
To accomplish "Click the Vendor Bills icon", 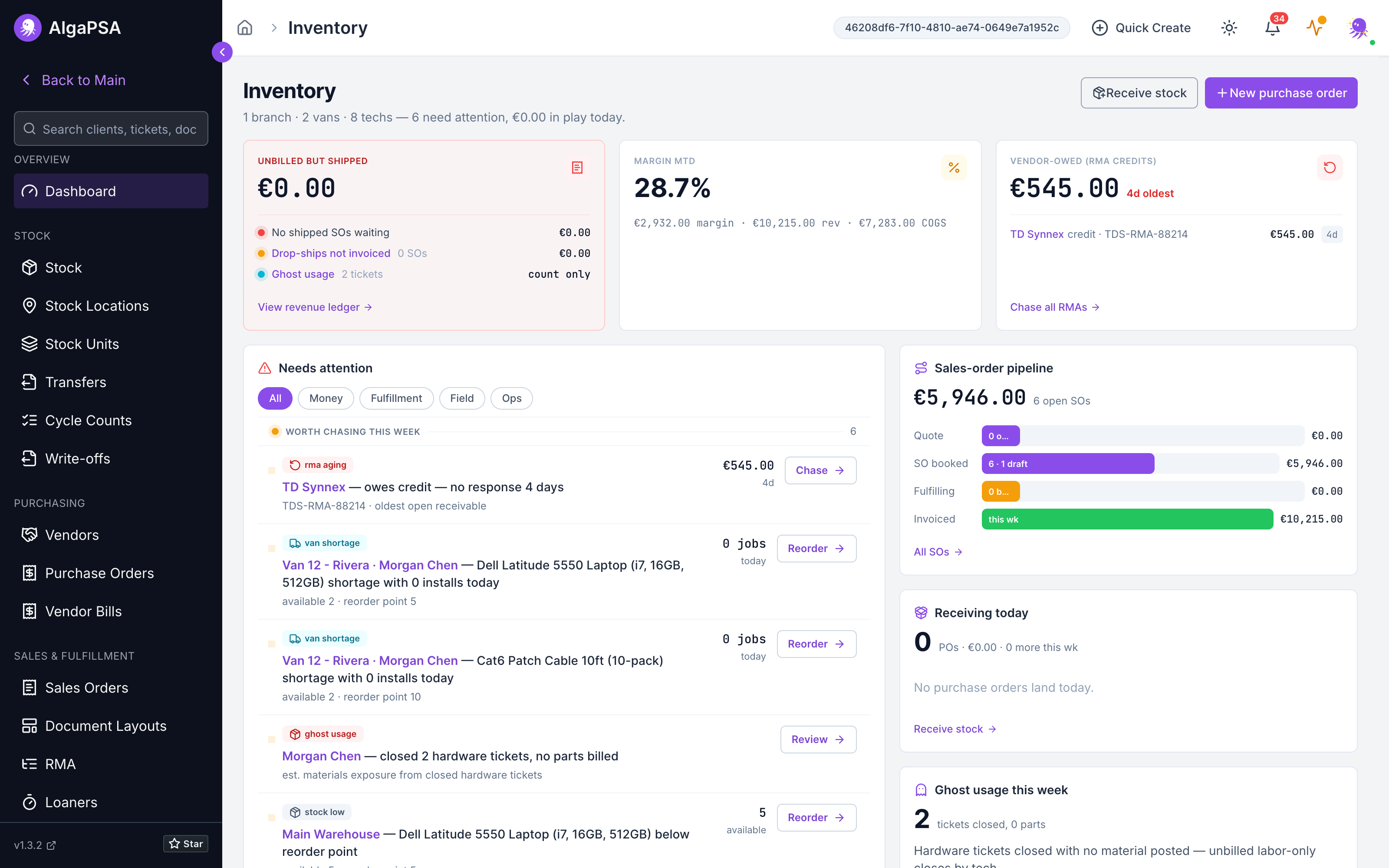I will (29, 611).
